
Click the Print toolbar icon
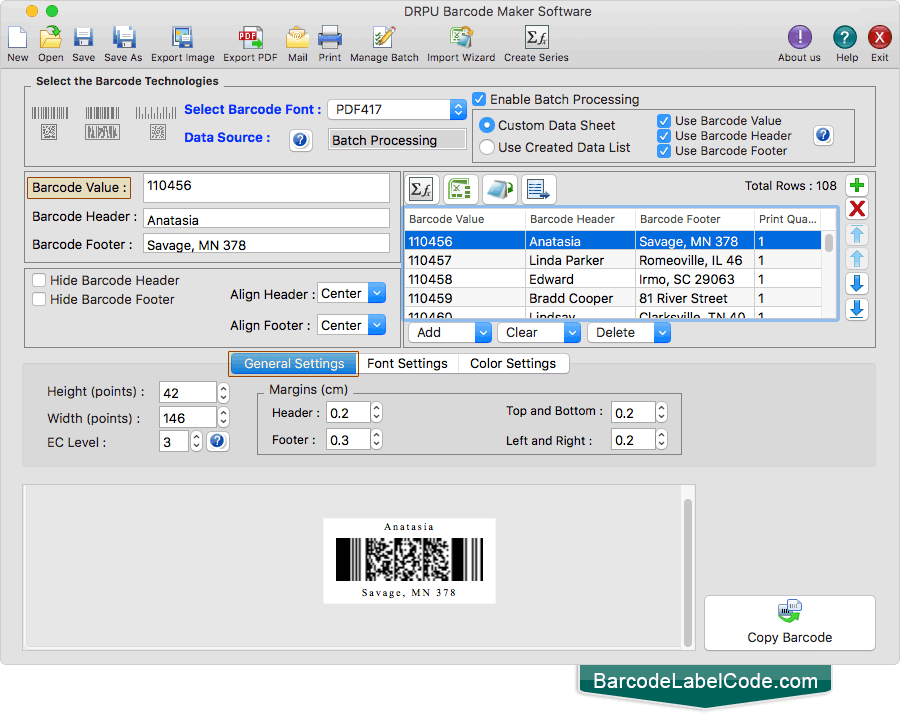tap(330, 38)
